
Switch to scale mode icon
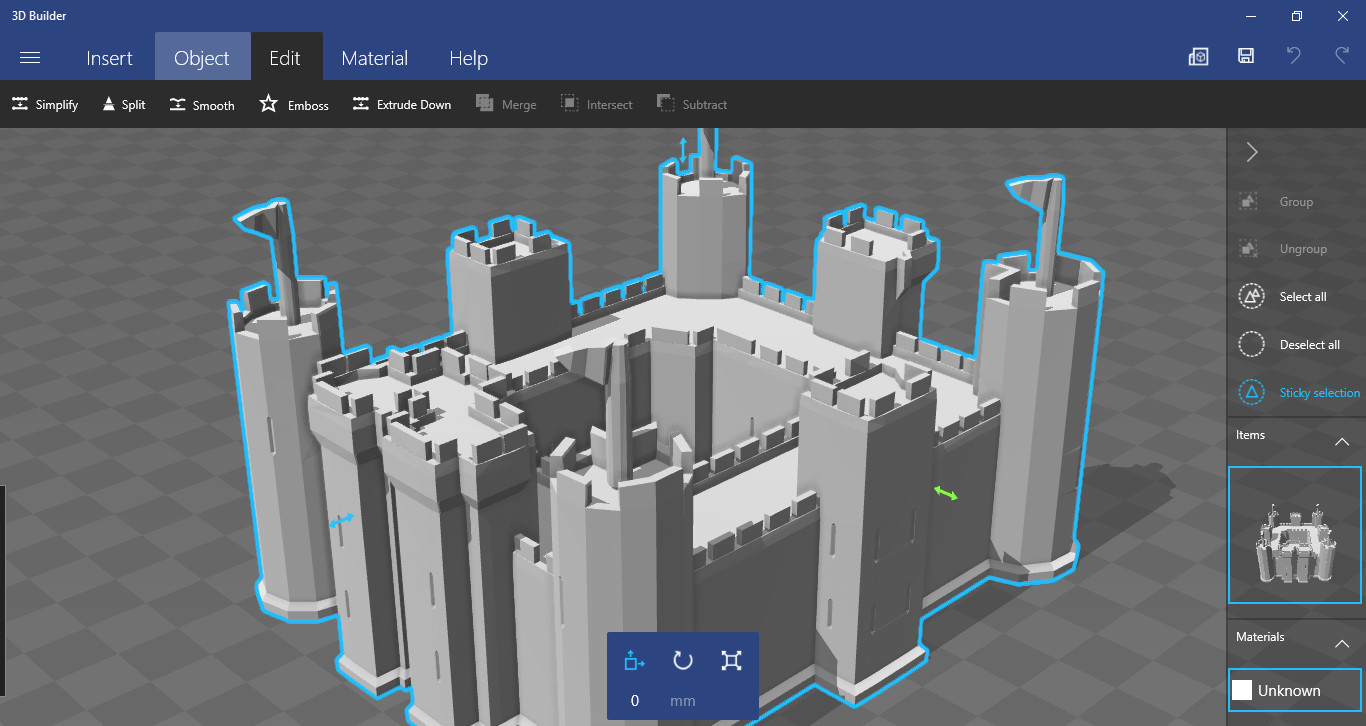tap(731, 660)
